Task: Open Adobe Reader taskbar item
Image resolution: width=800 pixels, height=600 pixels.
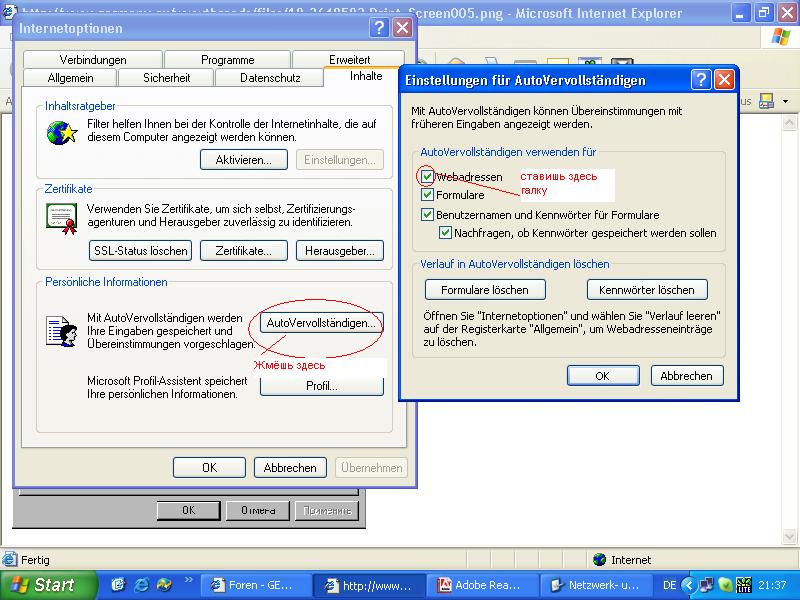Action: click(484, 585)
